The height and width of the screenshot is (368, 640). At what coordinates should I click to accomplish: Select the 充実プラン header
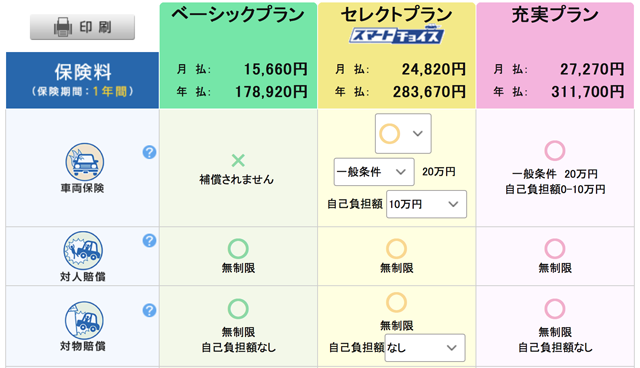coord(555,15)
